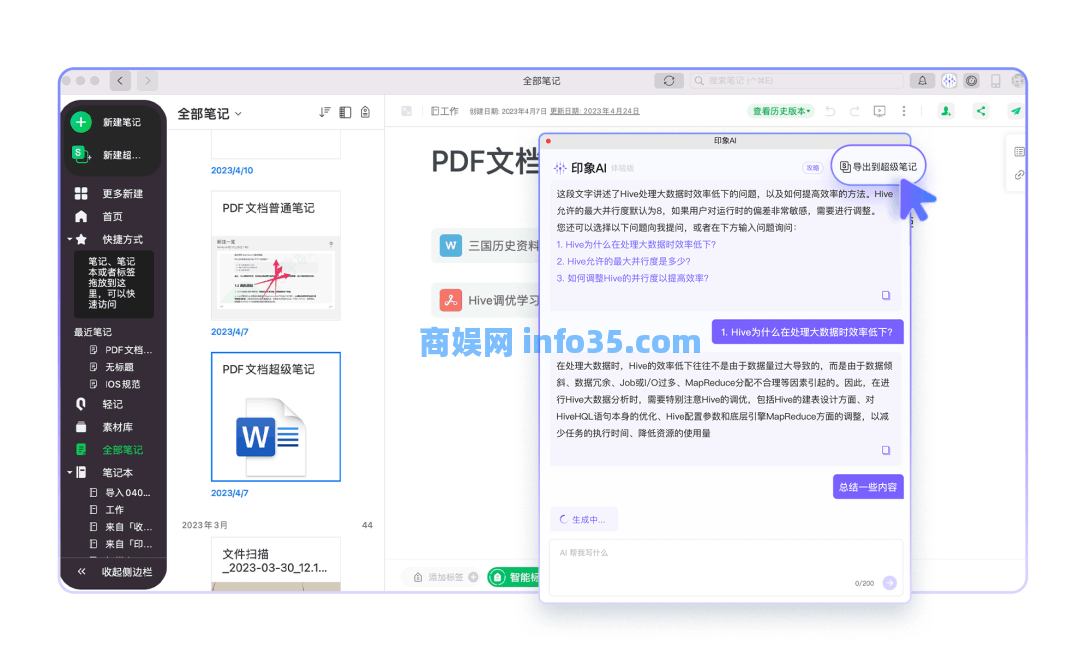This screenshot has width=1080, height=664.
Task: Open 首页 from the sidebar
Action: coord(112,216)
